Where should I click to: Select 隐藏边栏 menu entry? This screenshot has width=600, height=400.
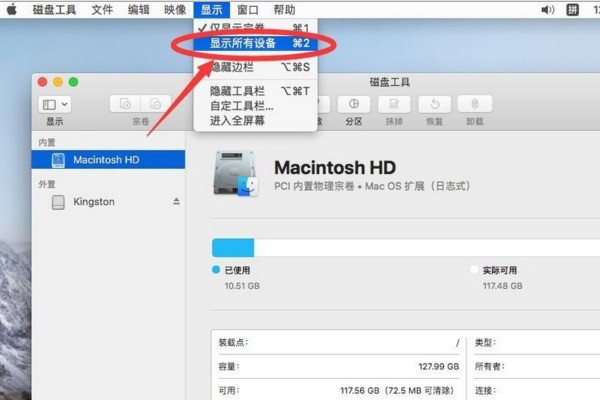(255, 67)
